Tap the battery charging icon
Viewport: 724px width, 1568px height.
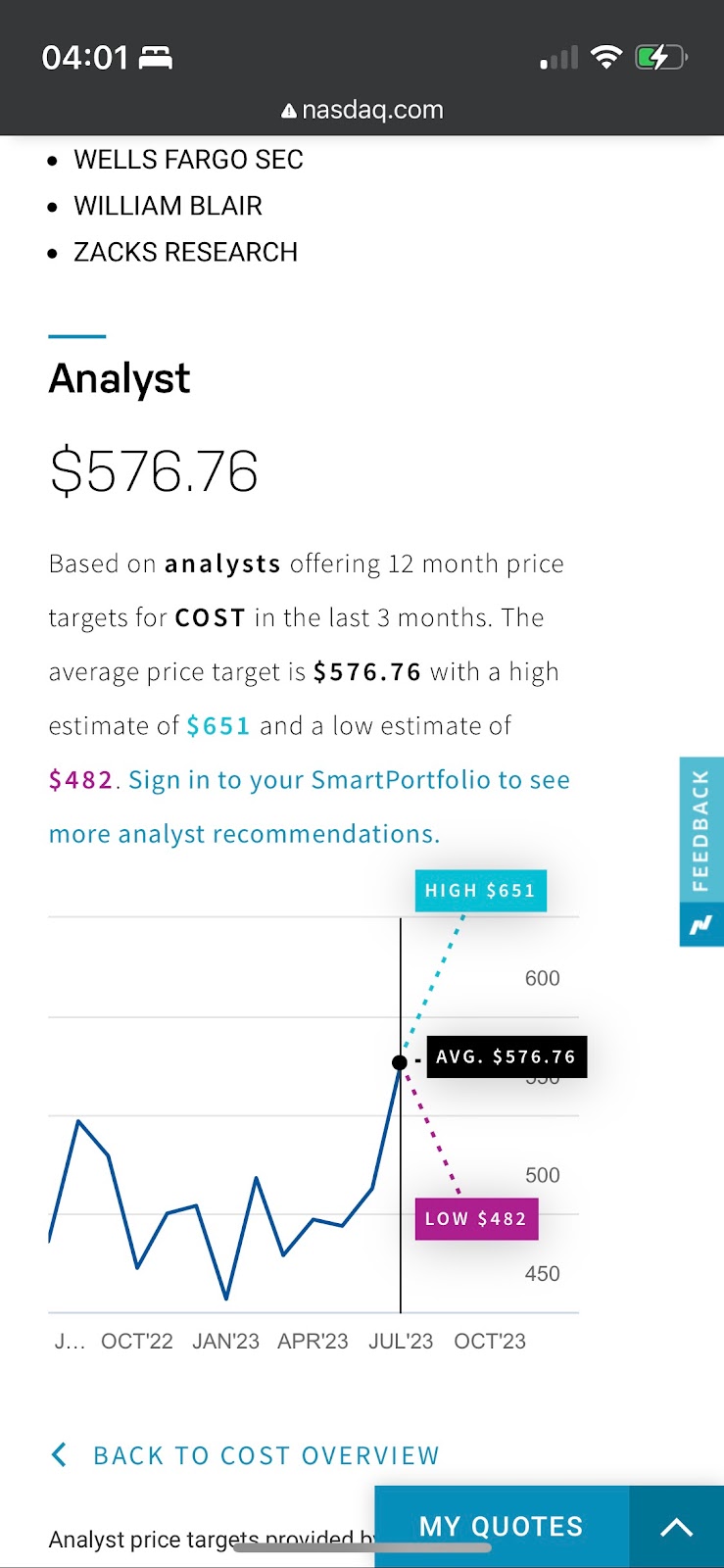tap(661, 58)
